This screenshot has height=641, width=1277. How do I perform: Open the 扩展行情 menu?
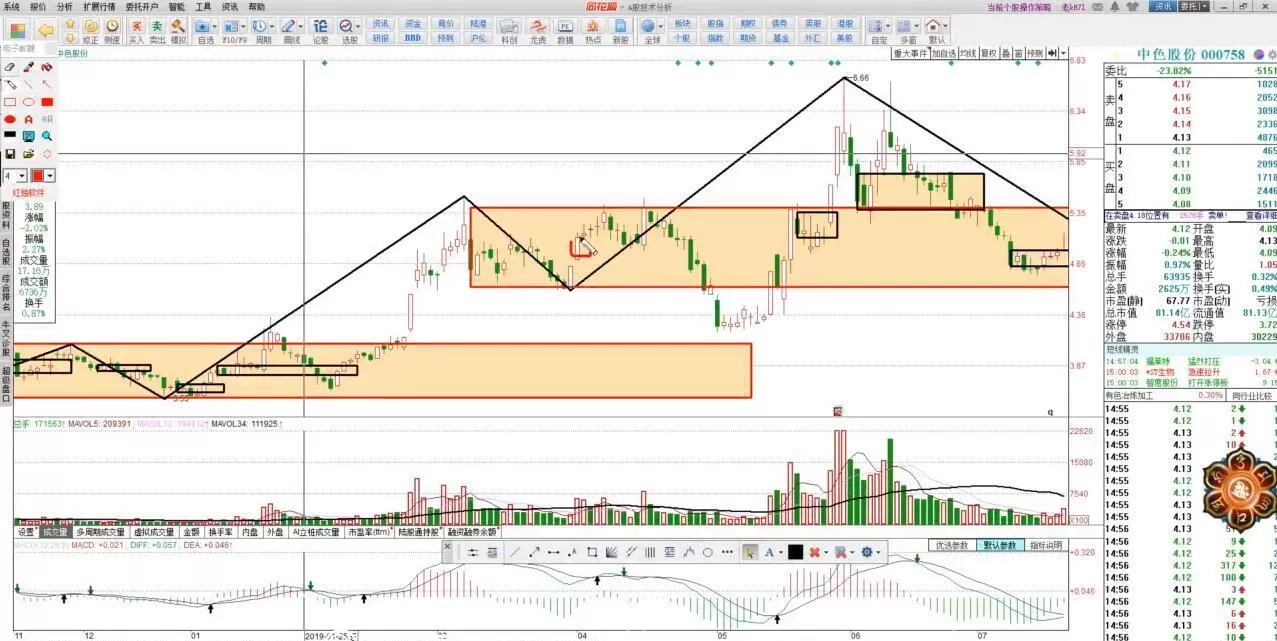pos(98,6)
